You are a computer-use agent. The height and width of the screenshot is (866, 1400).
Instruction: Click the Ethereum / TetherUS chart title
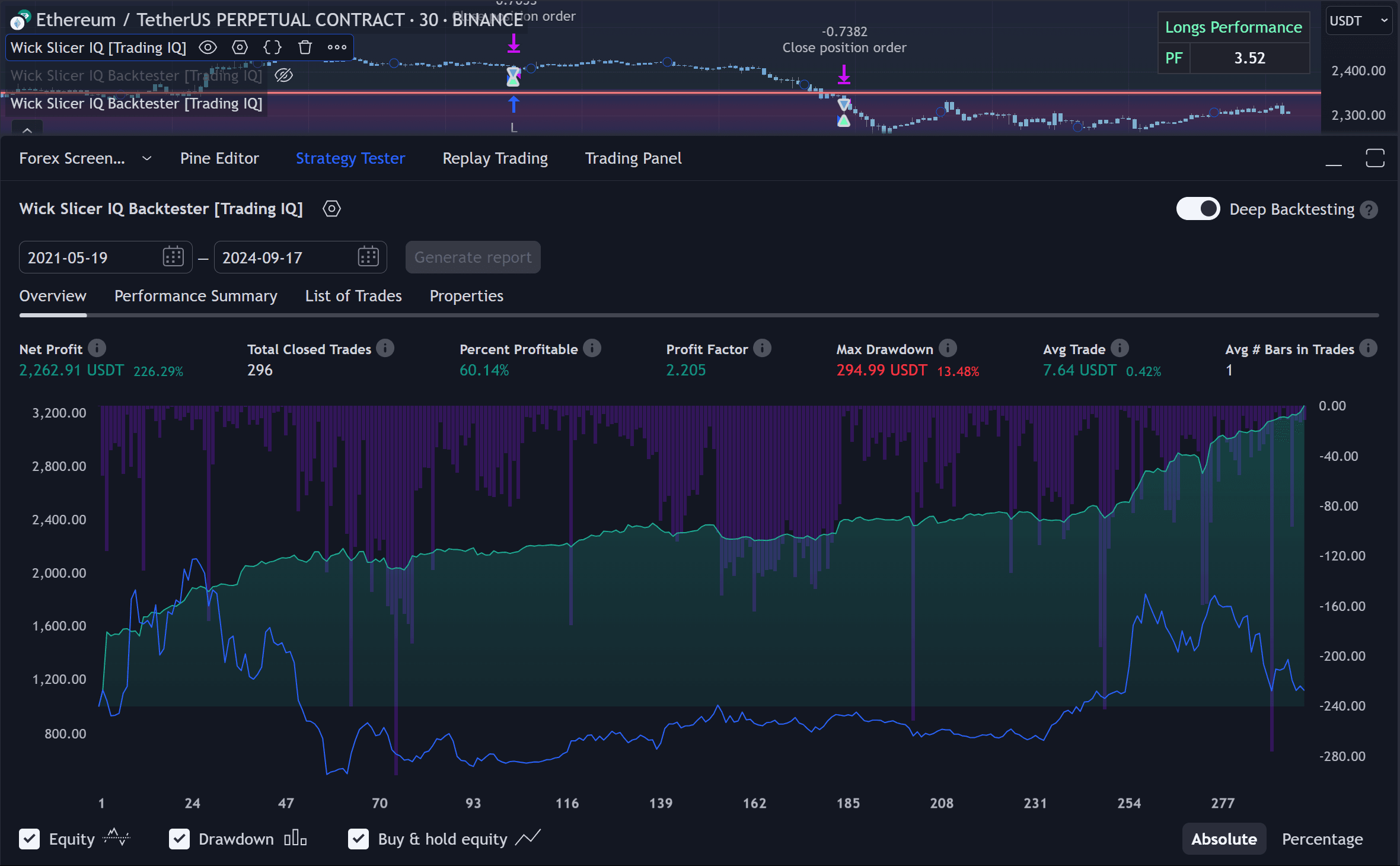click(x=279, y=20)
